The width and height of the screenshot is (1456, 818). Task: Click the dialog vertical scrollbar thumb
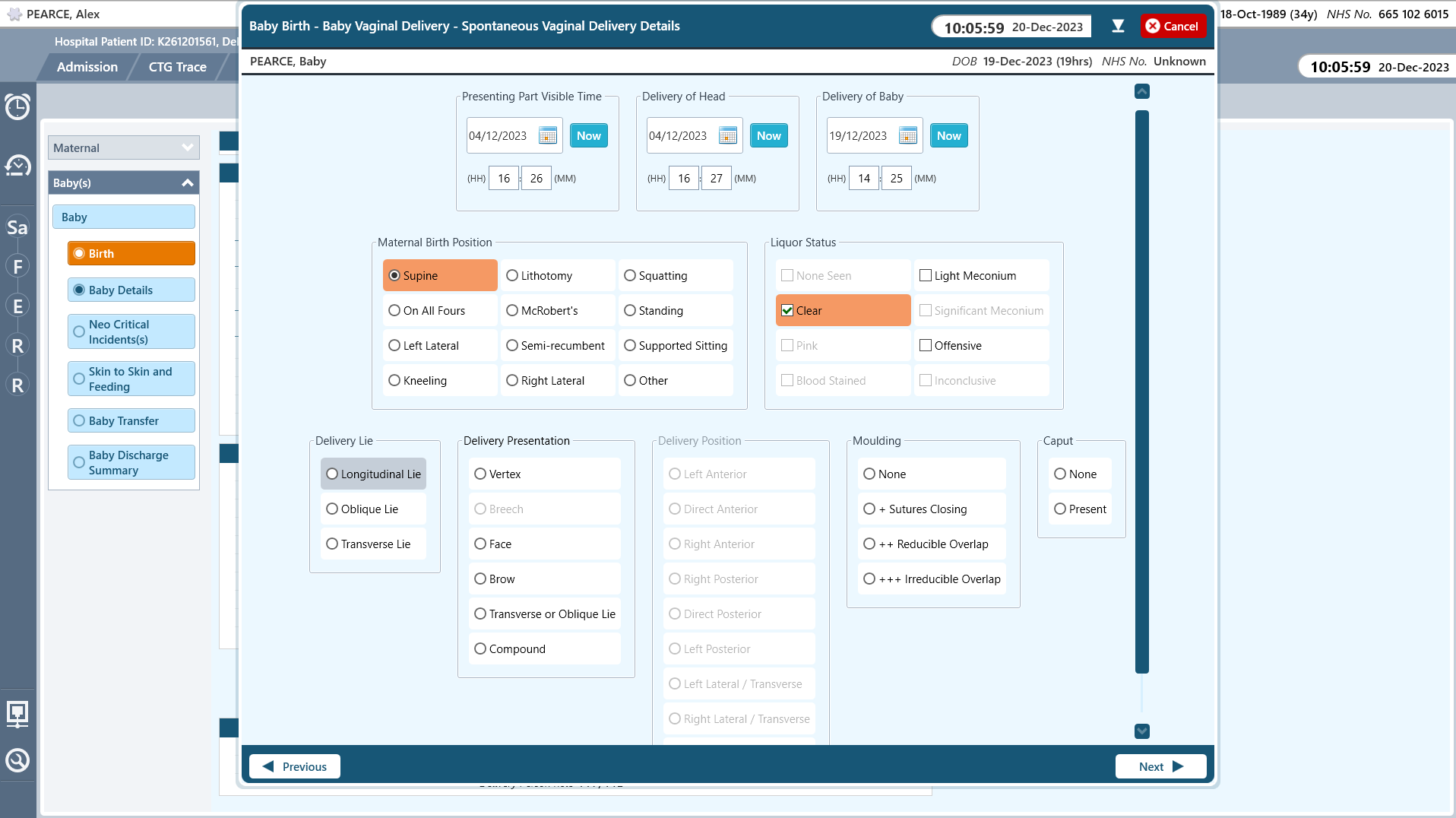pyautogui.click(x=1141, y=392)
